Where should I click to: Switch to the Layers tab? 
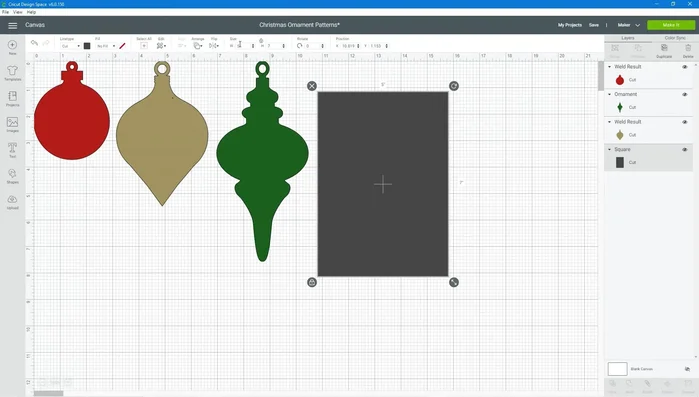(x=628, y=38)
